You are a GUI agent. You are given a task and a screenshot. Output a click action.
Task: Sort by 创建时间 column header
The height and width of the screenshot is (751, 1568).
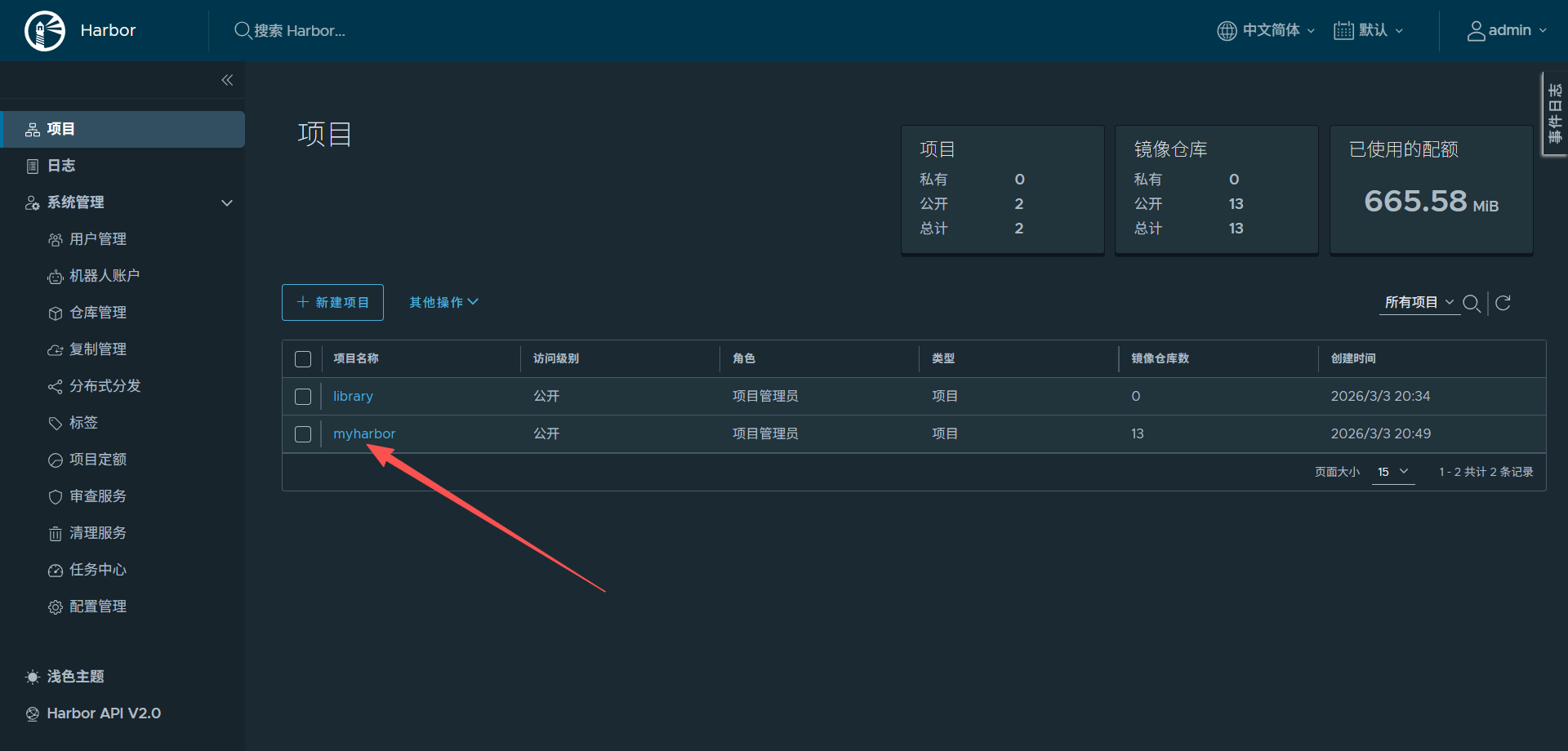[x=1353, y=358]
